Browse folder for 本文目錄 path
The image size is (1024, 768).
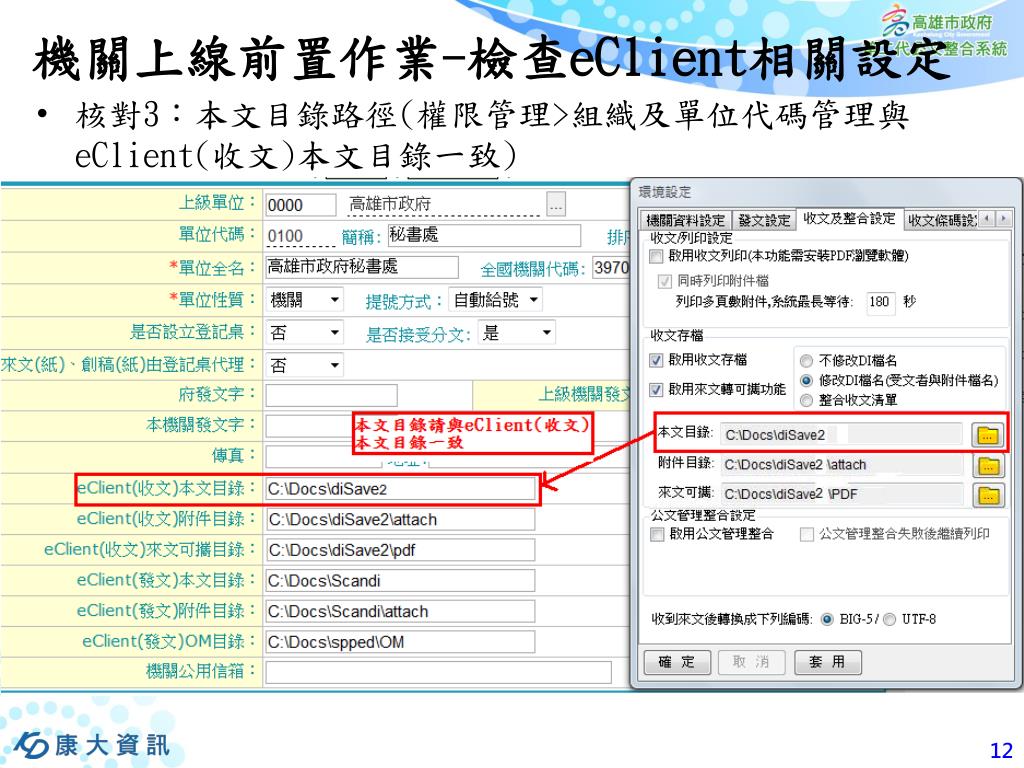(987, 435)
